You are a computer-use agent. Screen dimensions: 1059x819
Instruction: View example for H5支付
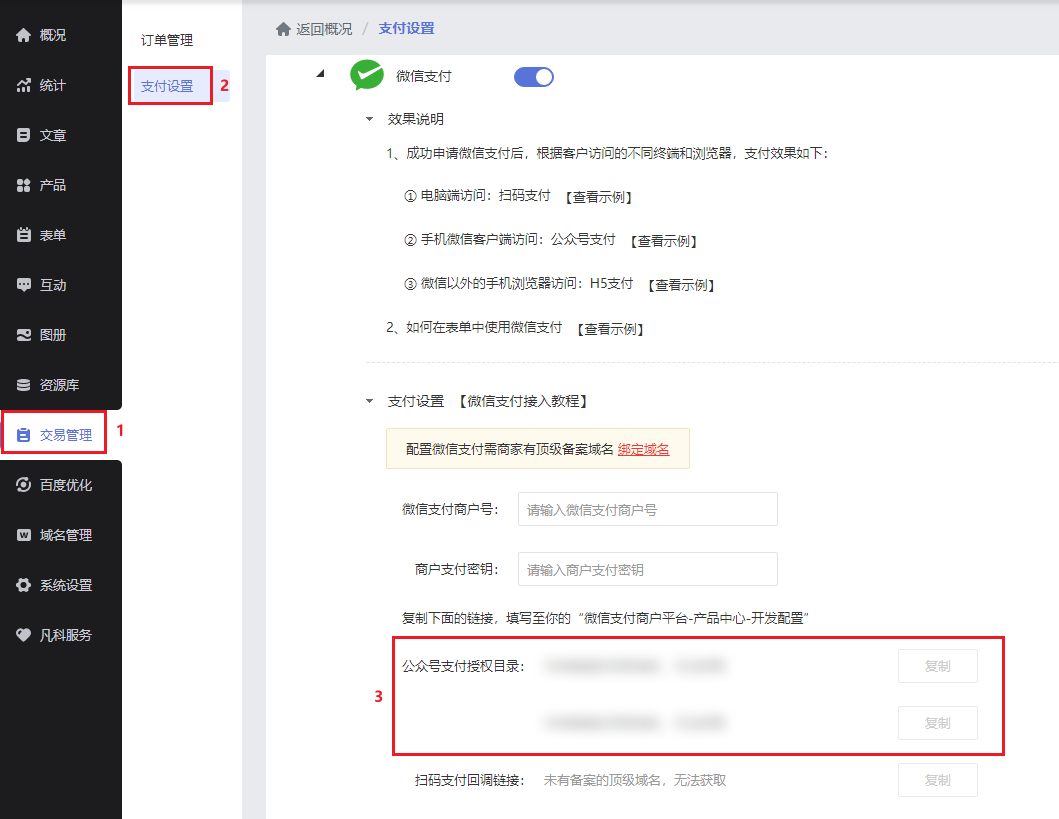(x=681, y=285)
